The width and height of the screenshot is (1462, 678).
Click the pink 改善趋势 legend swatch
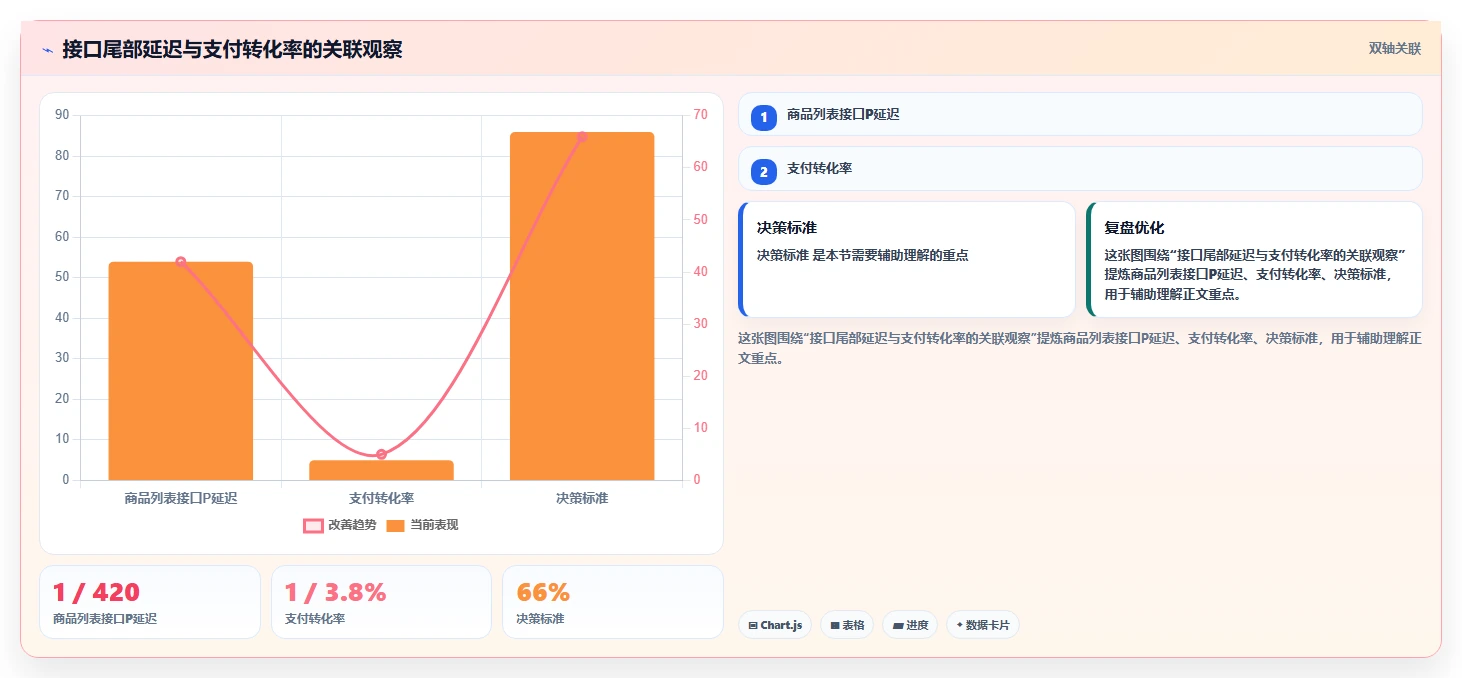click(x=313, y=526)
